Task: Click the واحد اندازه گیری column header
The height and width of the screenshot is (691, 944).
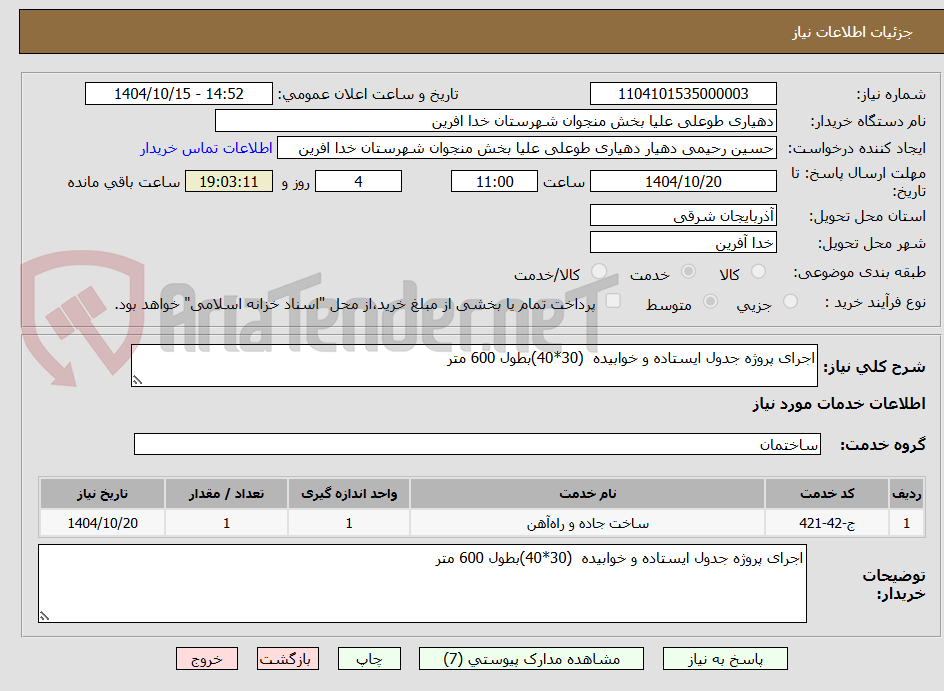Action: (x=349, y=494)
